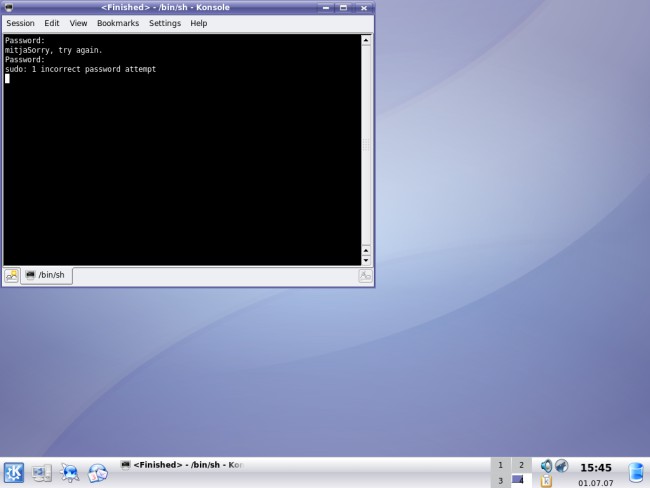Image resolution: width=650 pixels, height=488 pixels.
Task: Switch to virtual desktop 2
Action: pos(521,465)
